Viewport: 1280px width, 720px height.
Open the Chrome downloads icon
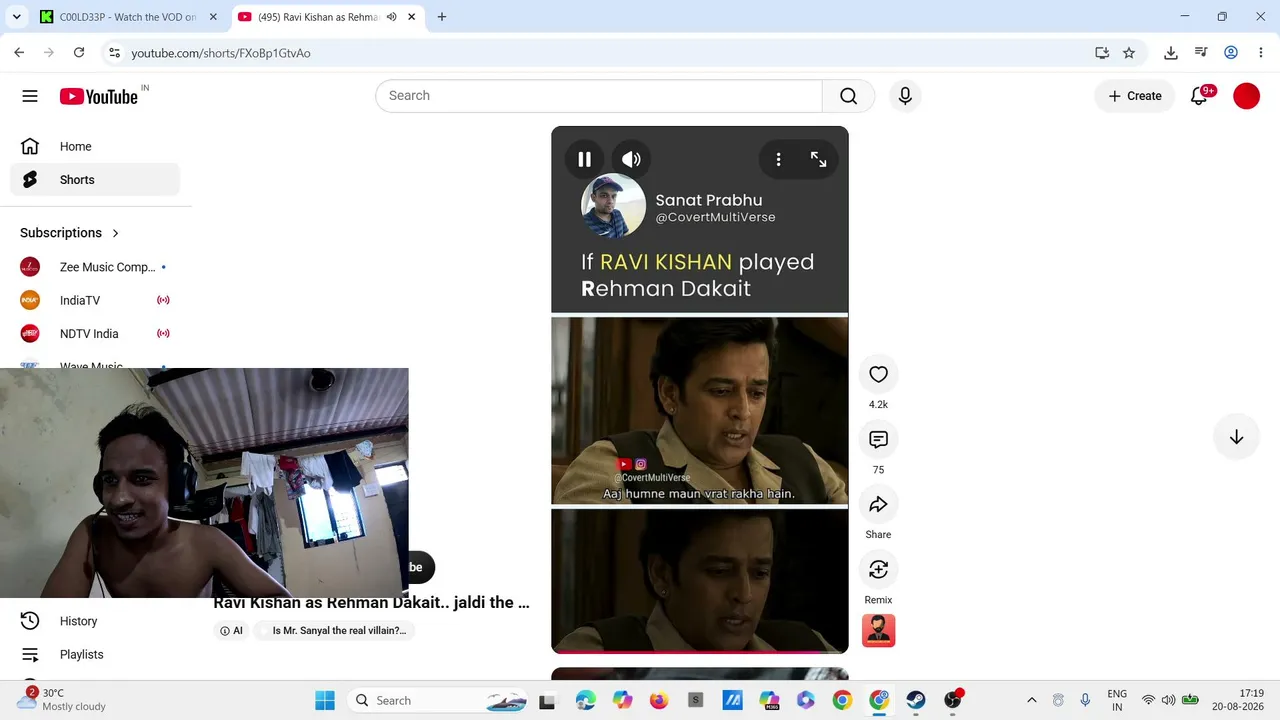1171,53
